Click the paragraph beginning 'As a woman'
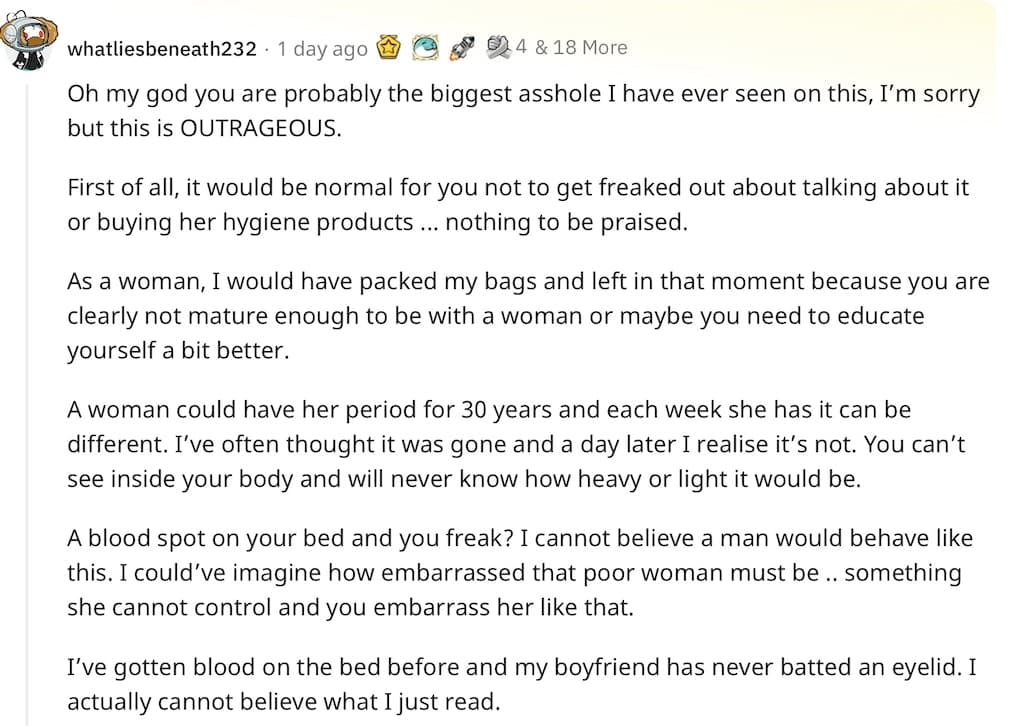Screen dimensions: 1024x726 click(x=528, y=316)
